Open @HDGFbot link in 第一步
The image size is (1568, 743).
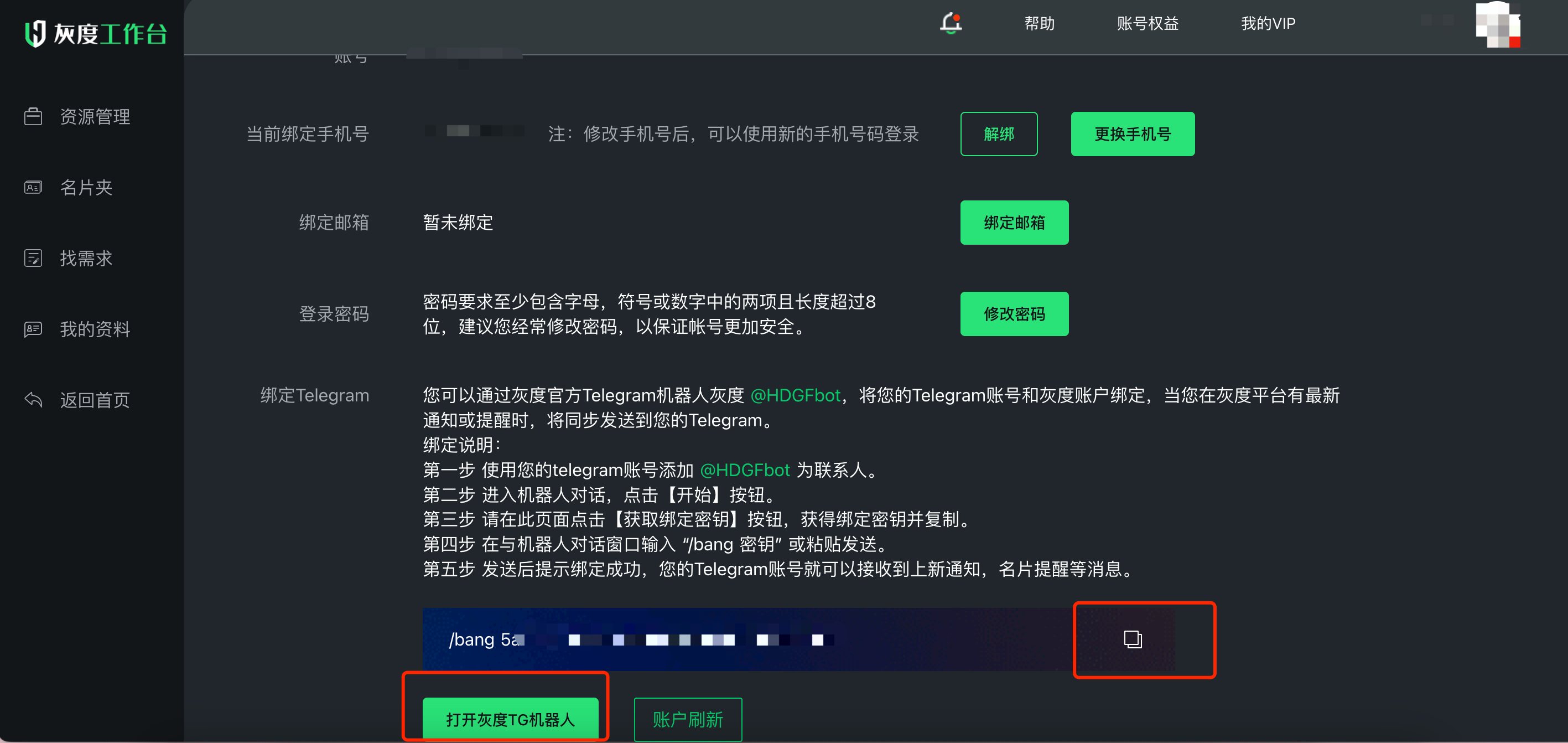point(745,470)
